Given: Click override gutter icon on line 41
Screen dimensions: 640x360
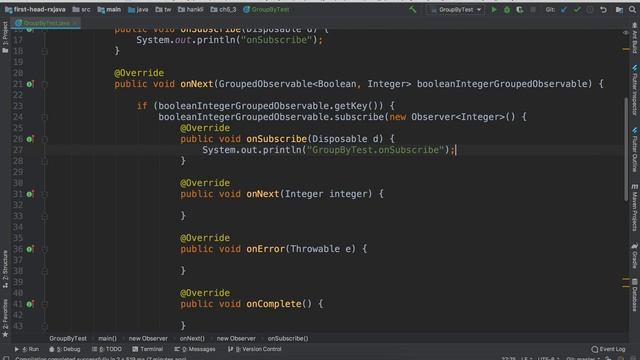Looking at the screenshot, I should click(x=30, y=304).
